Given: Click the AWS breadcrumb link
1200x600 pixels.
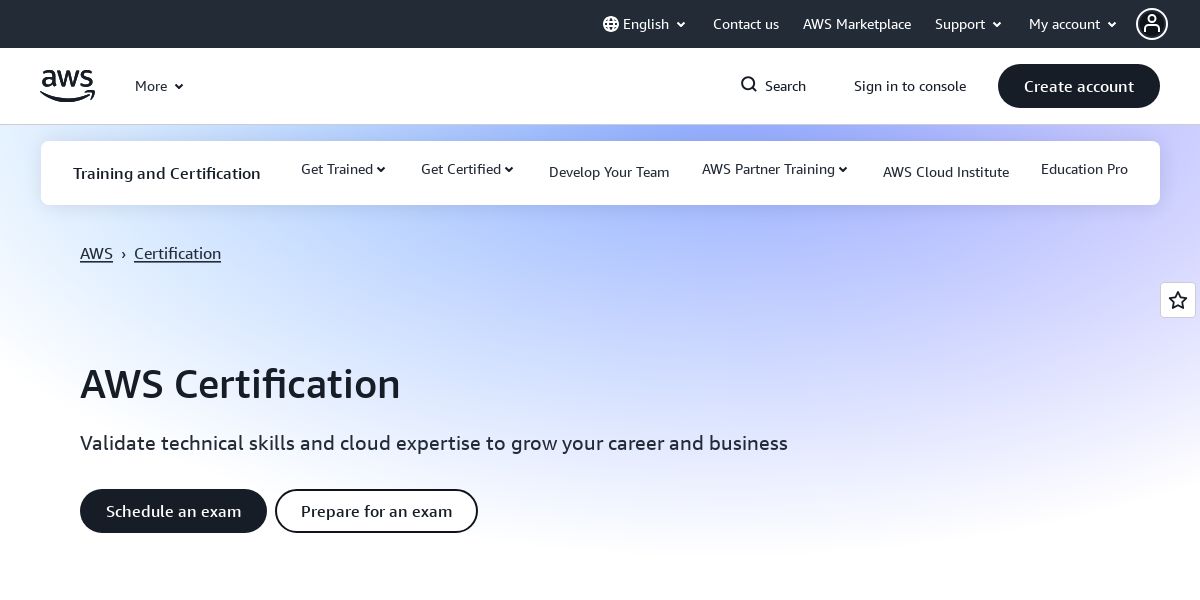Looking at the screenshot, I should click(x=96, y=254).
